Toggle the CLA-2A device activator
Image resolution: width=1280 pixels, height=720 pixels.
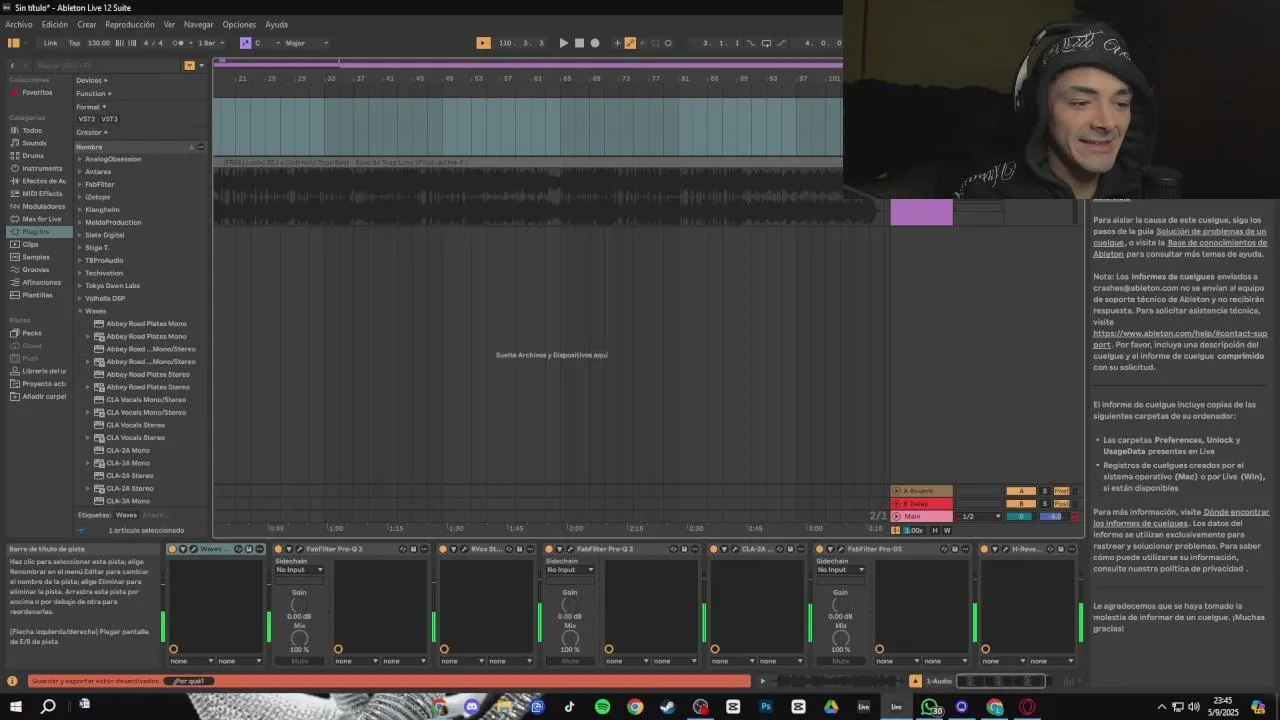(x=713, y=549)
